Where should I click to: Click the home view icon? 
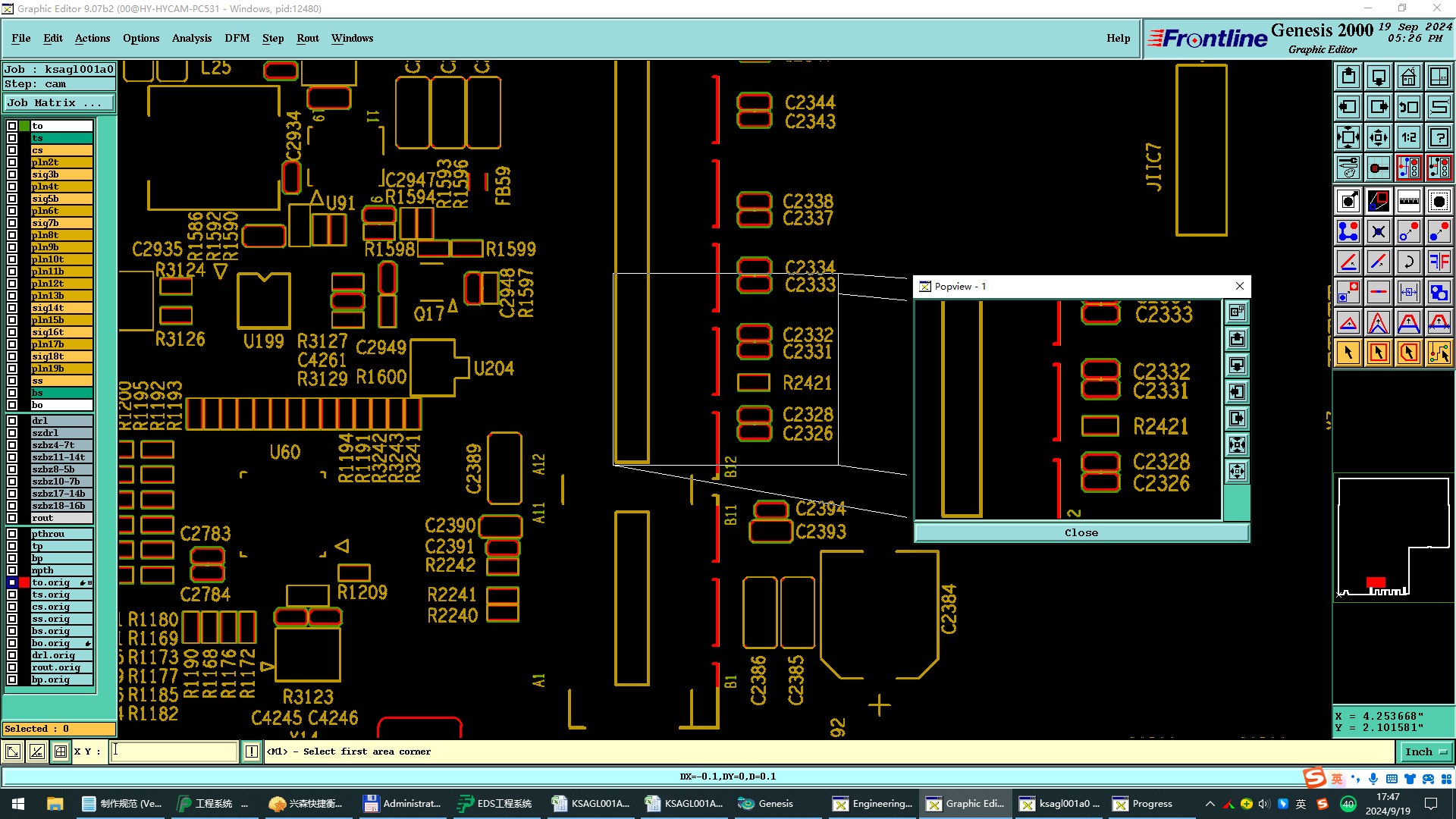coord(1409,77)
